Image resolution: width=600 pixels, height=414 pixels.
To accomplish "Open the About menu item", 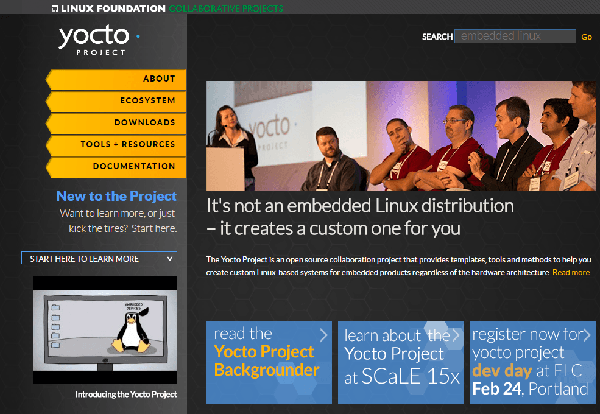I will click(x=116, y=79).
